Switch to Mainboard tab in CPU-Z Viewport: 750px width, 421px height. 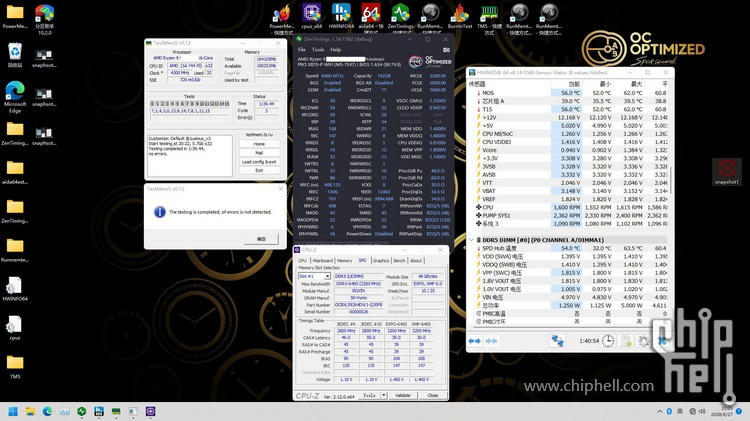(x=322, y=261)
